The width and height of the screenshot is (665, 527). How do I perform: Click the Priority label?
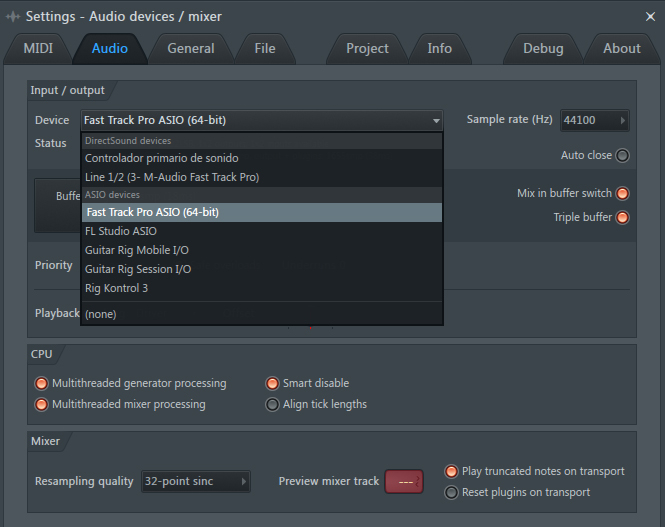54,265
